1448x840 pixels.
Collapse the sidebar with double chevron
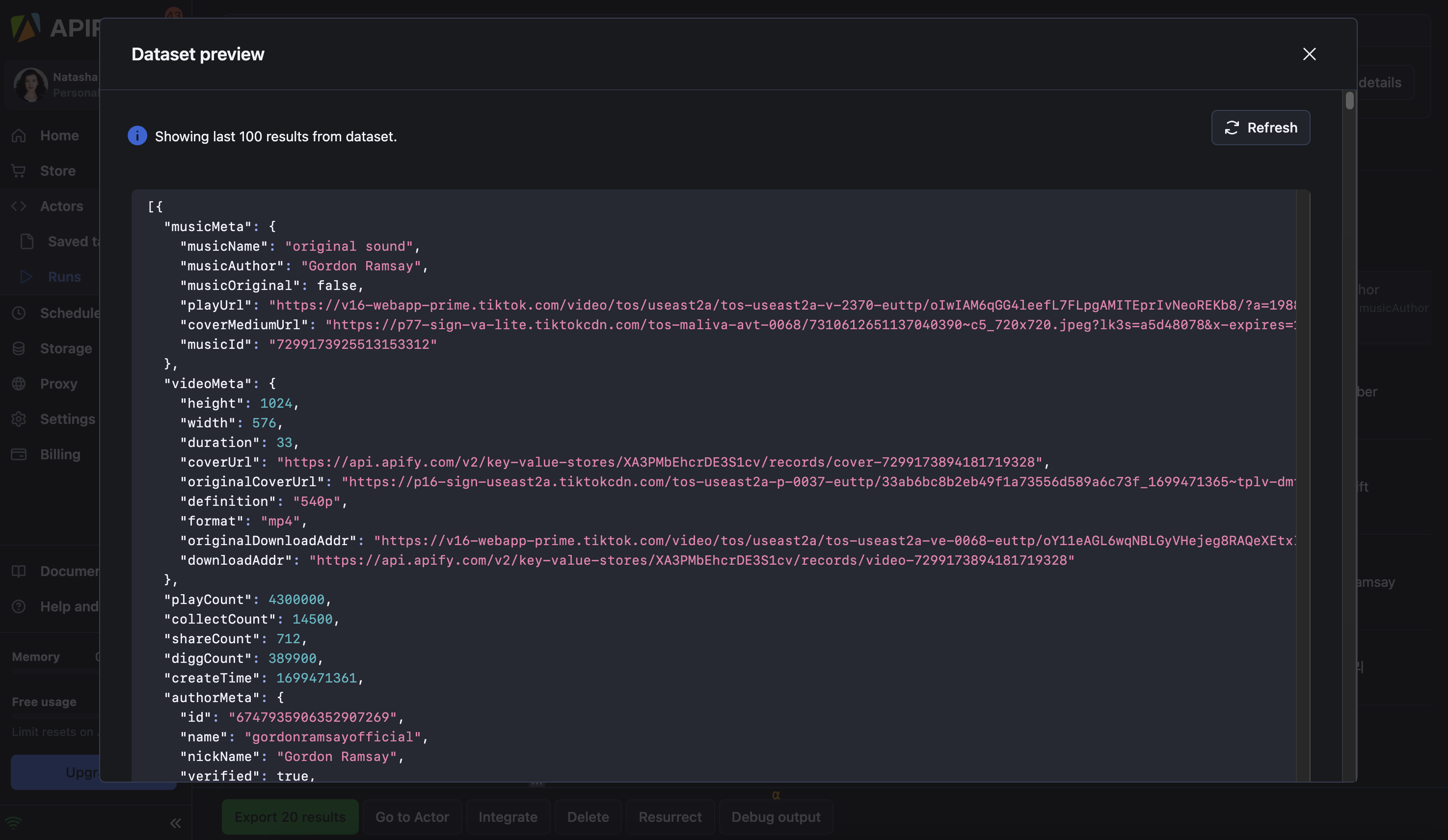tap(175, 823)
